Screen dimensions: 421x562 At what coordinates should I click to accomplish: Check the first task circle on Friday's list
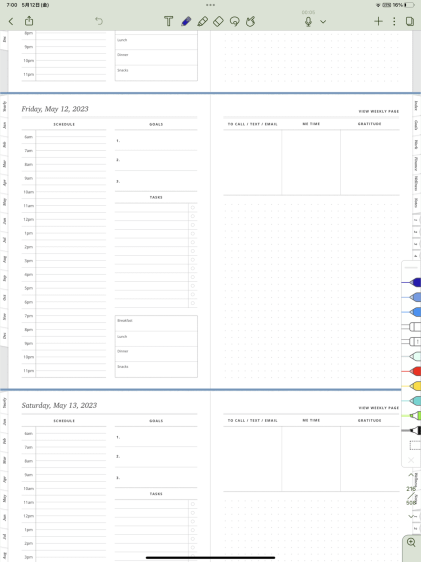click(x=193, y=208)
